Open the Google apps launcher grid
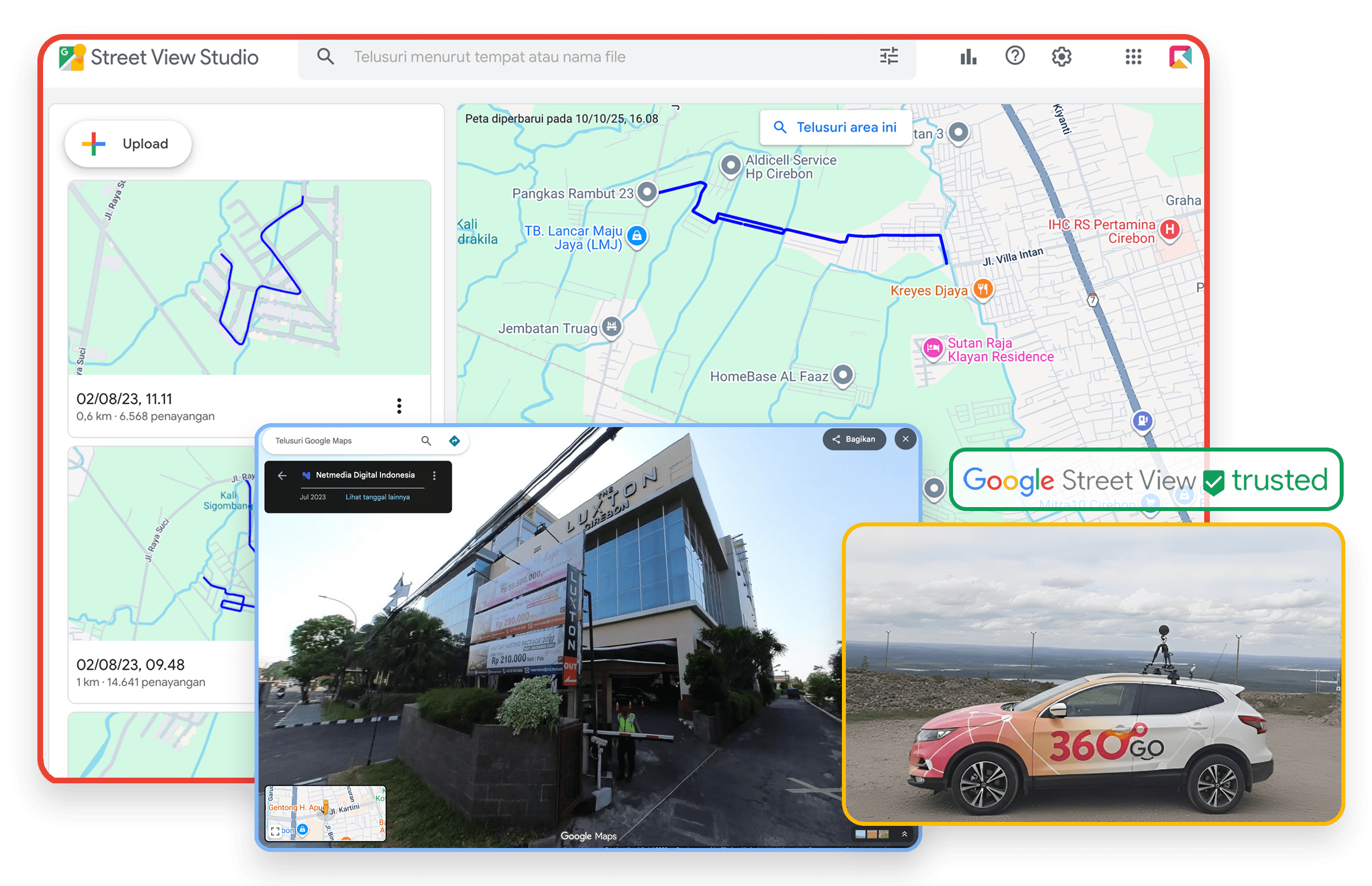 (1132, 56)
